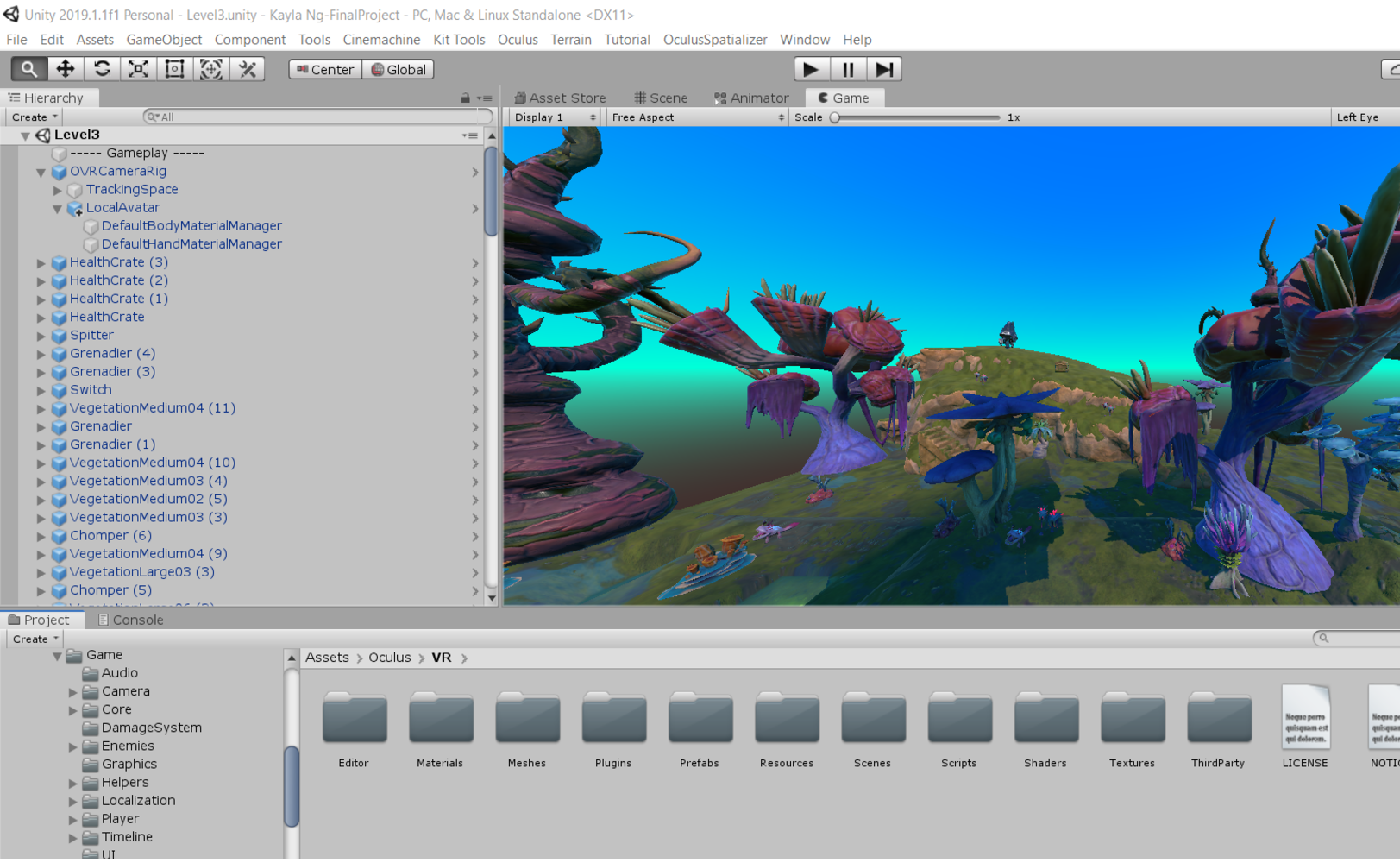Expand the Camera folder
The width and height of the screenshot is (1400, 863).
tap(73, 692)
